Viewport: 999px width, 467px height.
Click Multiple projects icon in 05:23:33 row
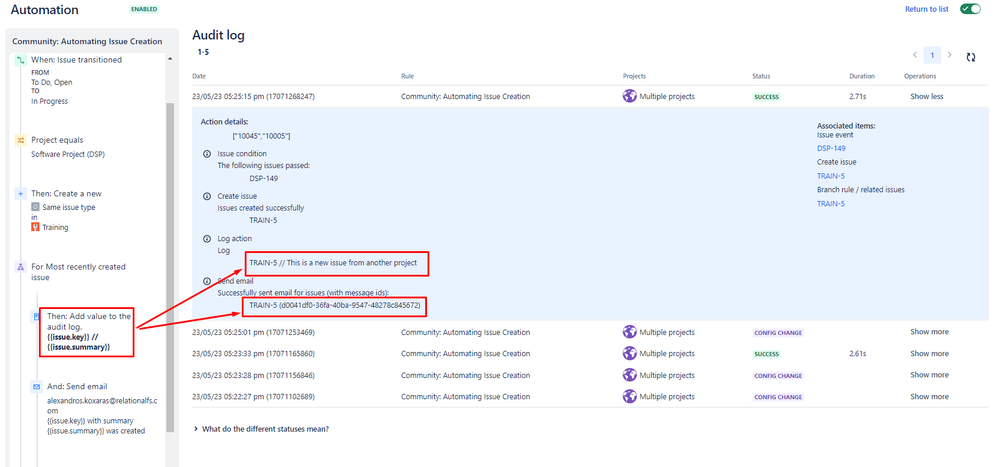click(629, 353)
